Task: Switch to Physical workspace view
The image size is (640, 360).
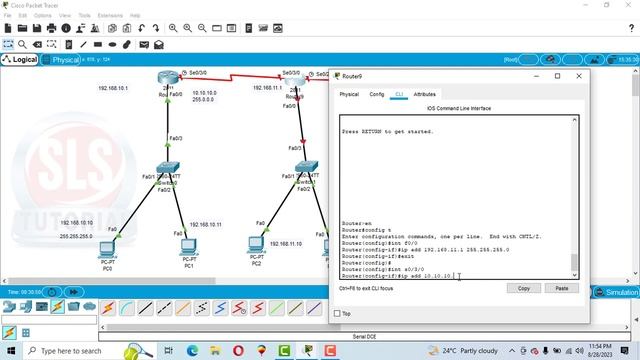Action: tap(61, 60)
